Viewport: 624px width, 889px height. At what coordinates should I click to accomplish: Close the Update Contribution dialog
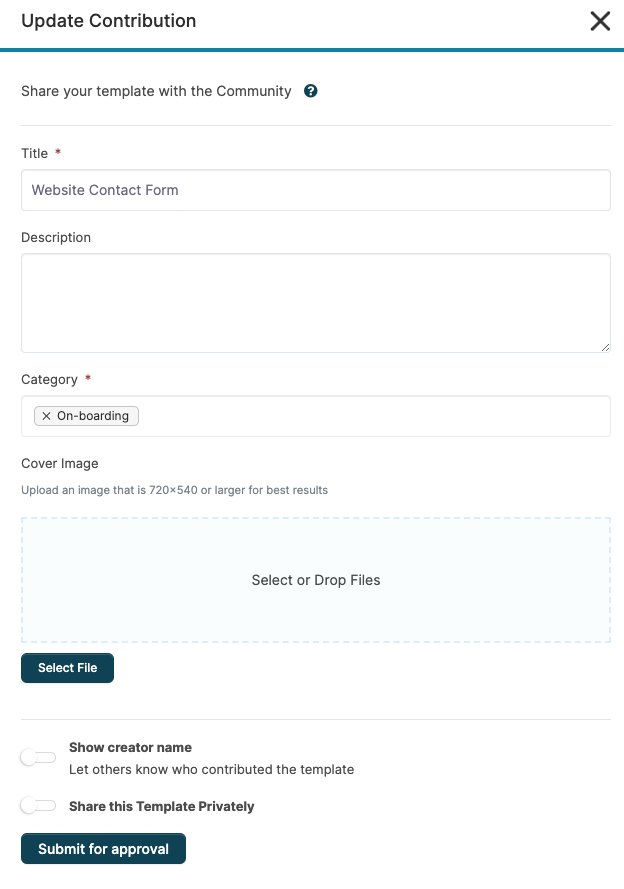click(600, 22)
